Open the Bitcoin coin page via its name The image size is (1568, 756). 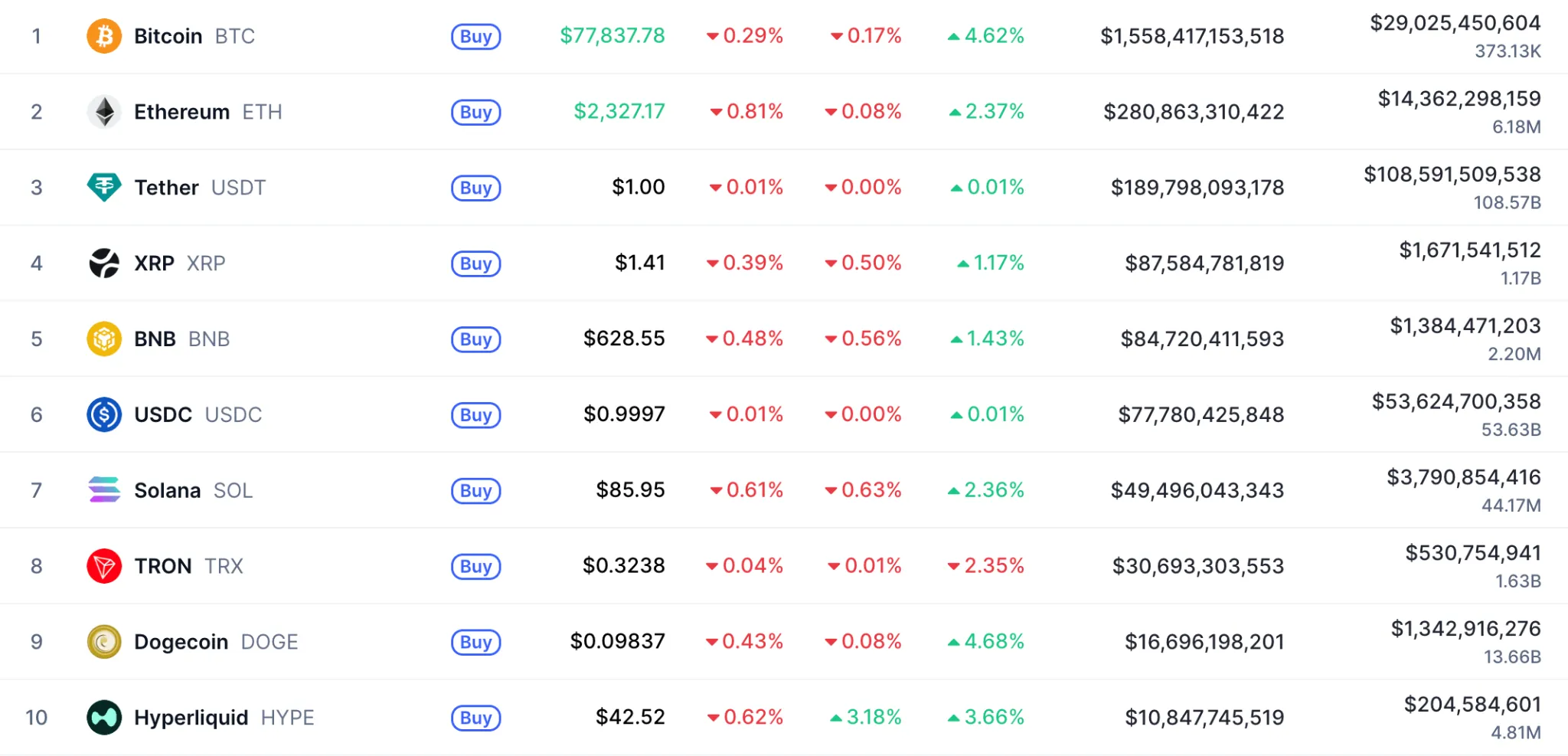168,36
